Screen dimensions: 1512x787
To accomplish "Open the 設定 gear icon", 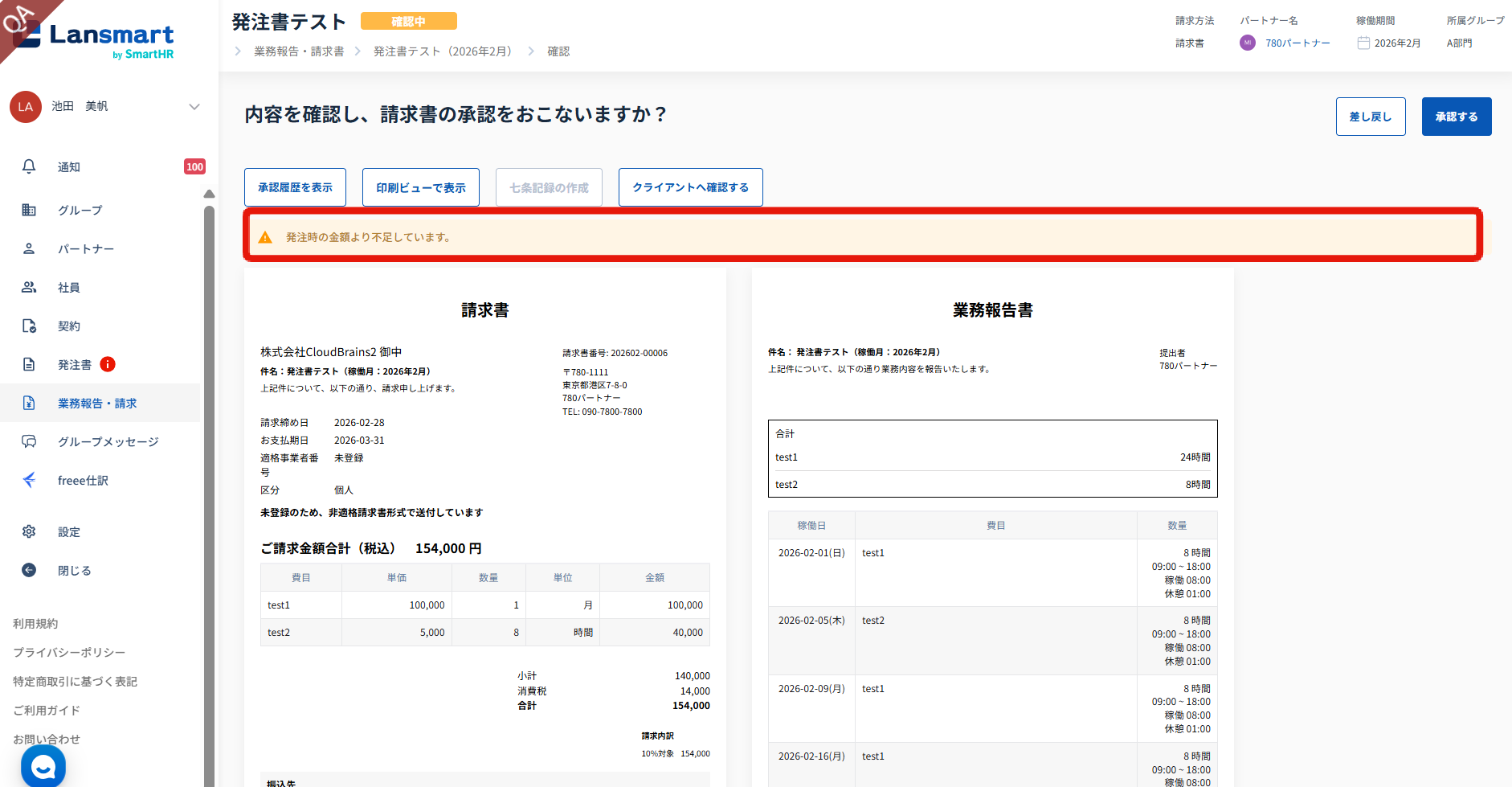I will coord(29,531).
